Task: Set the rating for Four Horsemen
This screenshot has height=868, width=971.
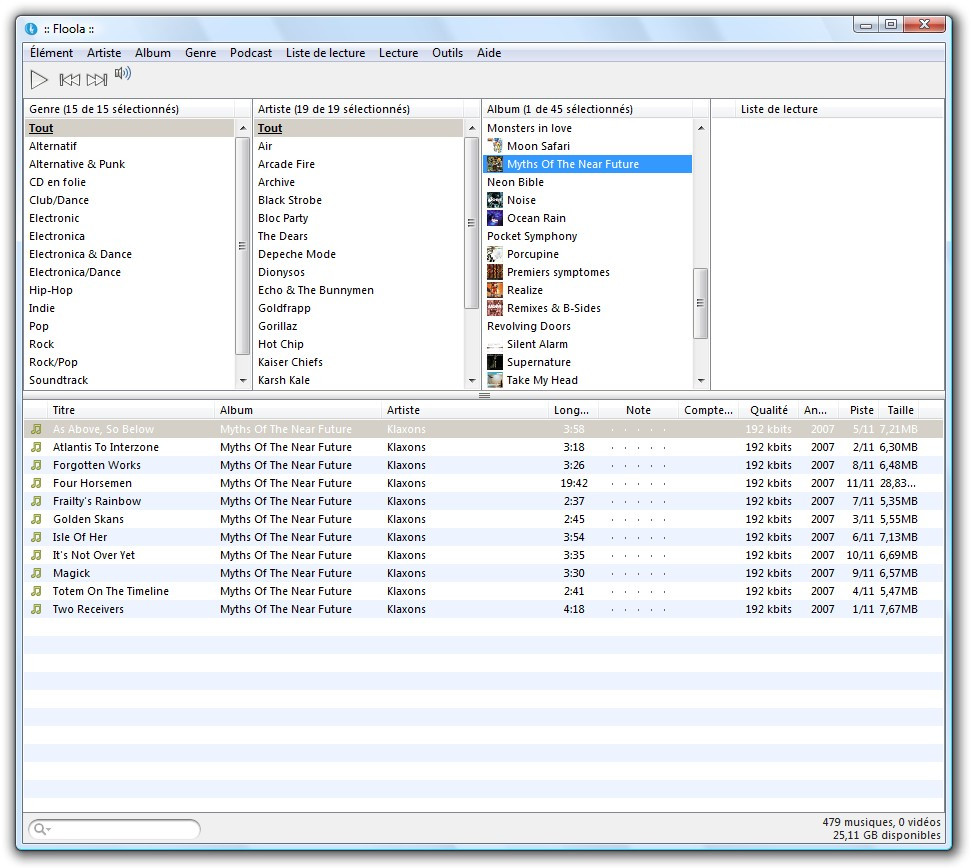Action: click(638, 484)
